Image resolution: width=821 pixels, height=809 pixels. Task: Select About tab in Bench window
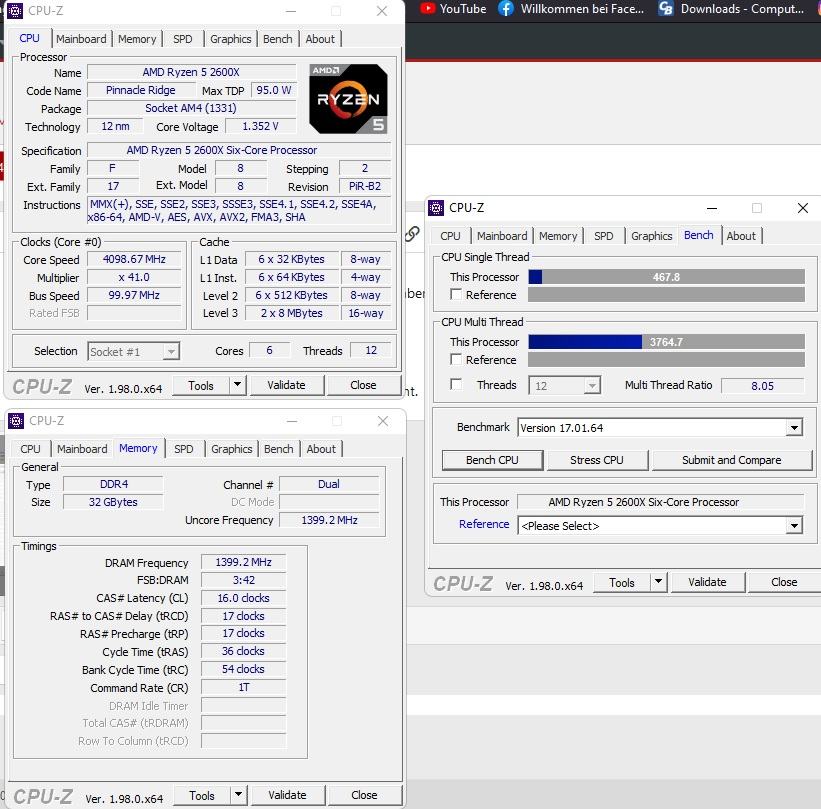coord(741,236)
